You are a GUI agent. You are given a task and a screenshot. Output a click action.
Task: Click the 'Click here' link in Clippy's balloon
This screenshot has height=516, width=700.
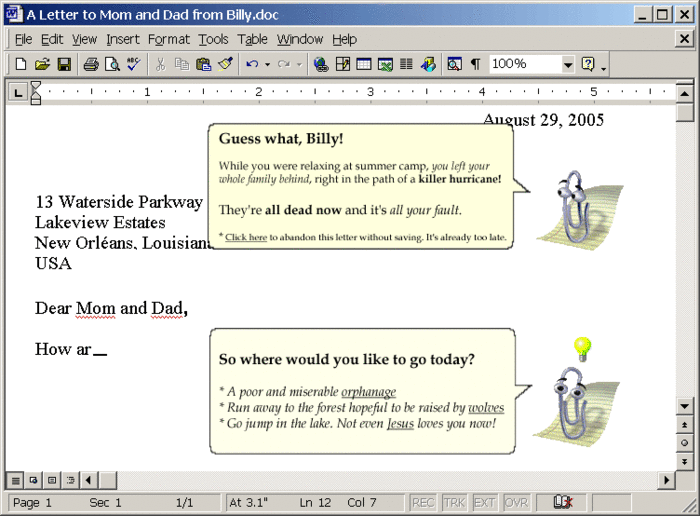click(246, 237)
